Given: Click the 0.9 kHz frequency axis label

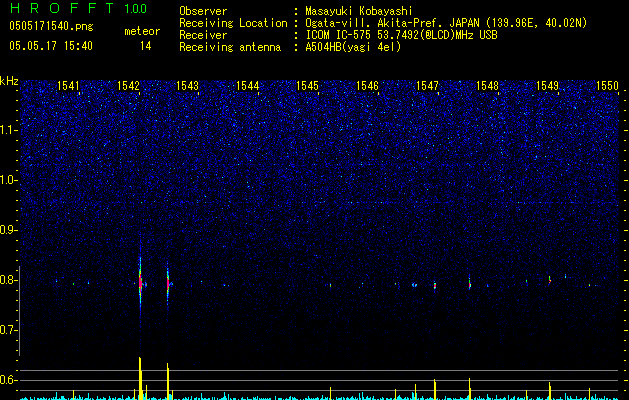Looking at the screenshot, I should (x=9, y=230).
